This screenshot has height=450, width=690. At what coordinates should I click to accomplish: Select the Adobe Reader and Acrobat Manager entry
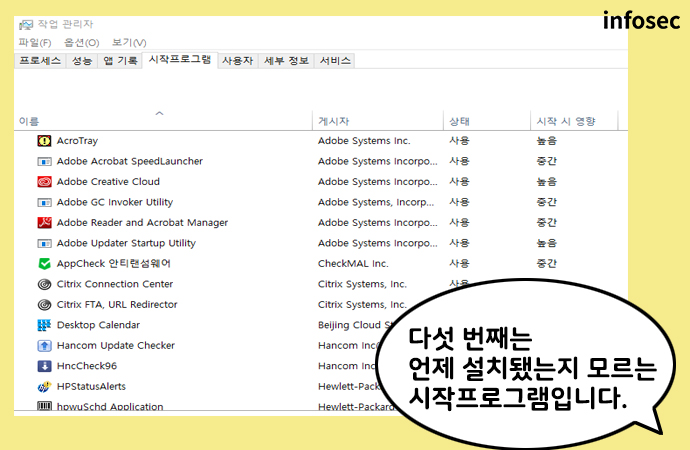[143, 223]
